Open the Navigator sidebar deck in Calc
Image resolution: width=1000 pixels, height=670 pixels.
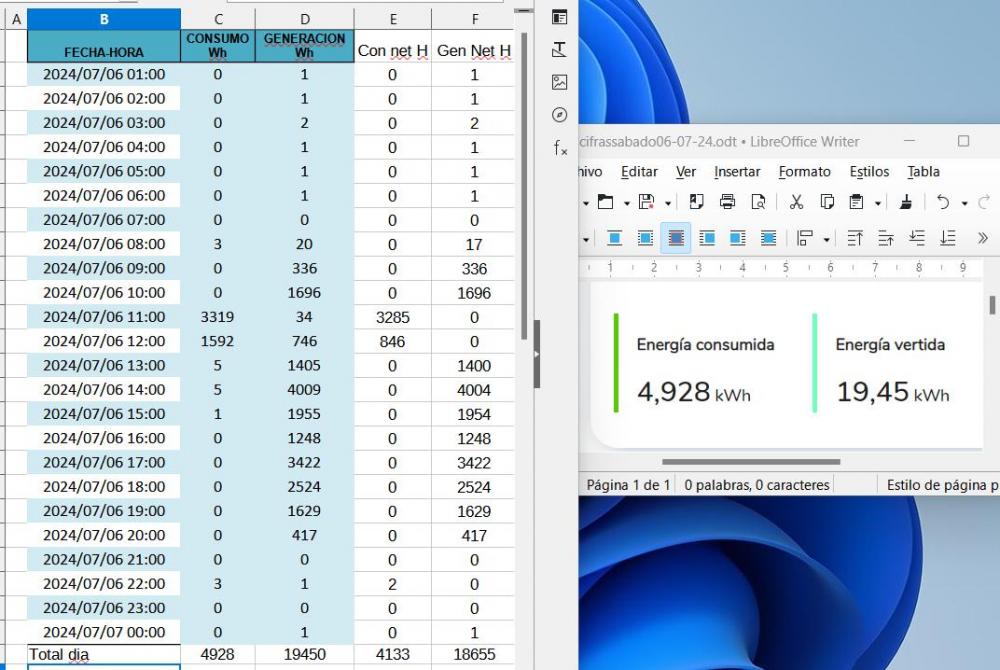(x=559, y=115)
